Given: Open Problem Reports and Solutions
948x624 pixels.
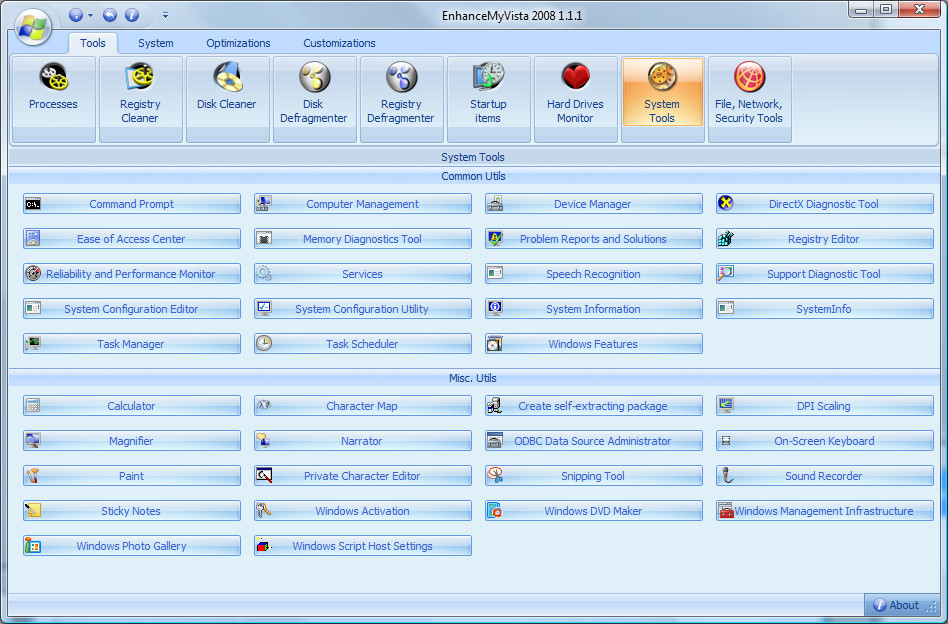Looking at the screenshot, I should [x=594, y=239].
